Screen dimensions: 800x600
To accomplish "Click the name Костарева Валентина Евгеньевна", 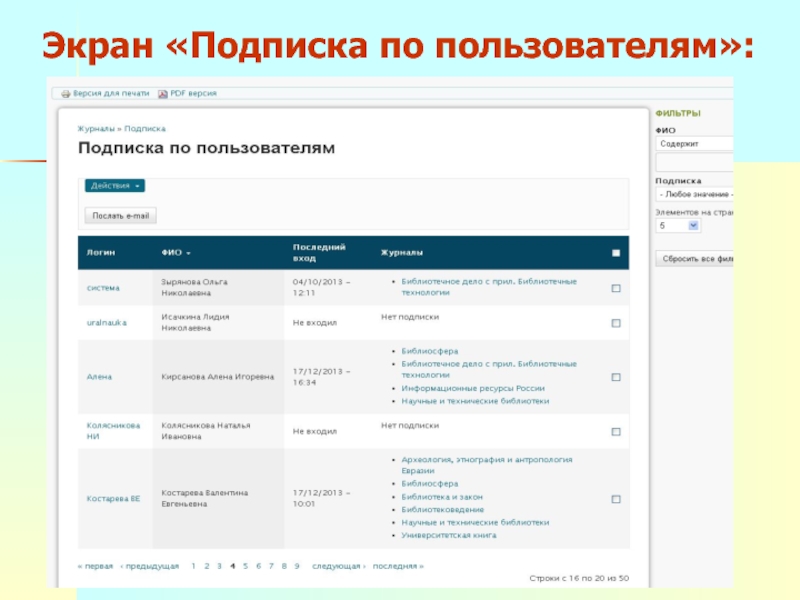I will pos(205,498).
